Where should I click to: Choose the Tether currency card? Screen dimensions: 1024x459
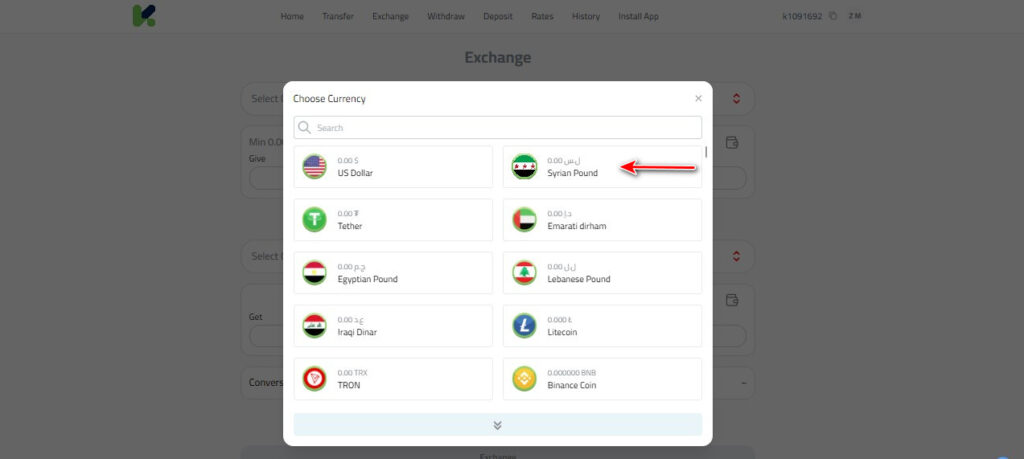pyautogui.click(x=393, y=219)
